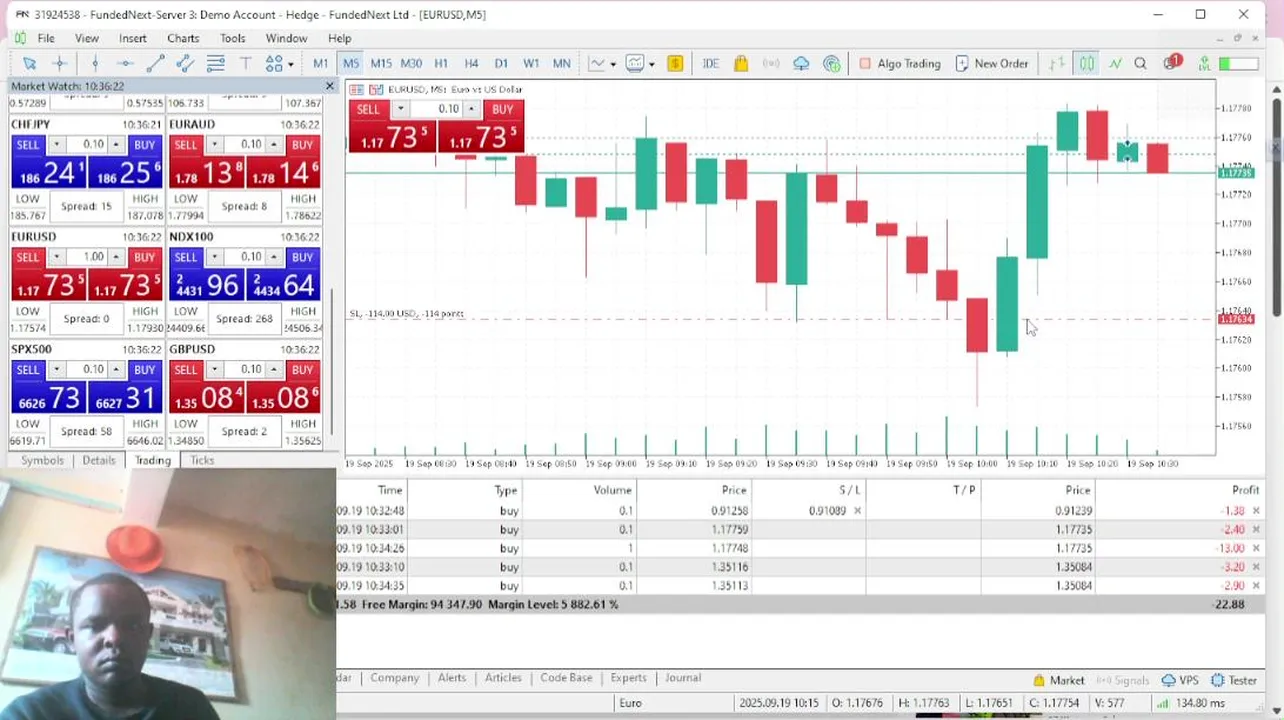The image size is (1284, 720).
Task: Select the arrow cursor tool
Action: click(29, 63)
